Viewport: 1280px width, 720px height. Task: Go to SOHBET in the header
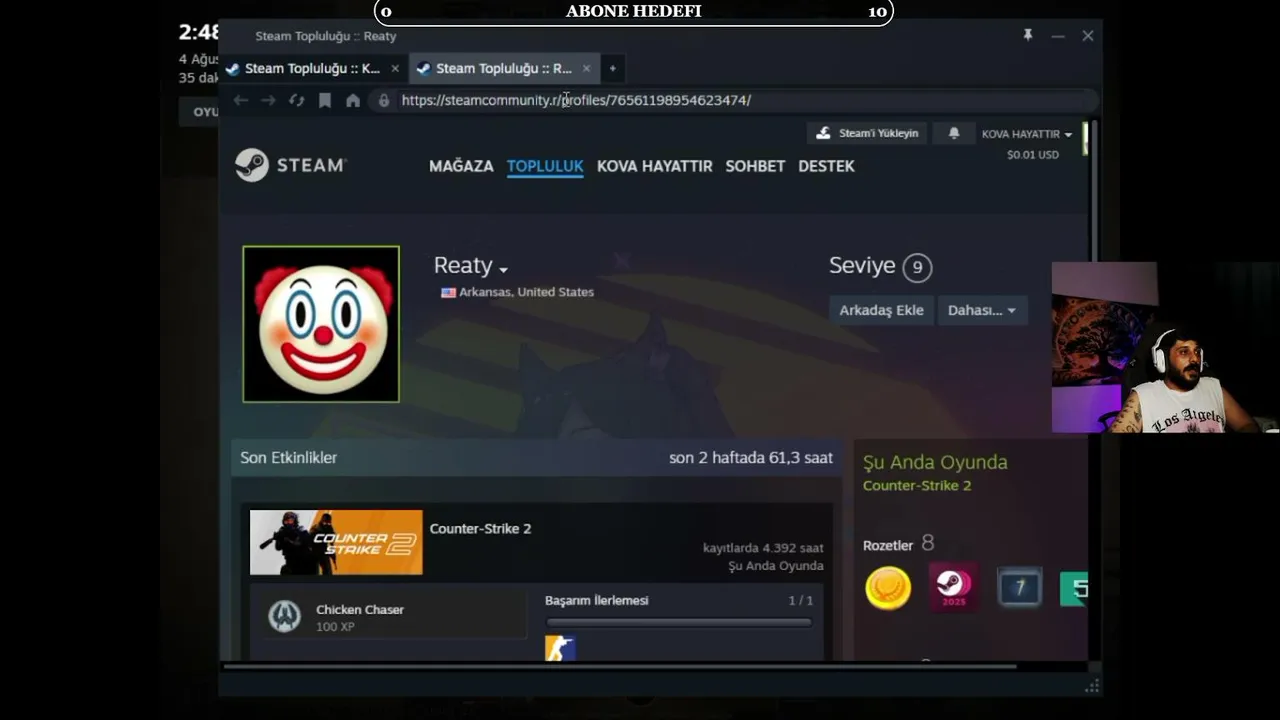pyautogui.click(x=755, y=166)
